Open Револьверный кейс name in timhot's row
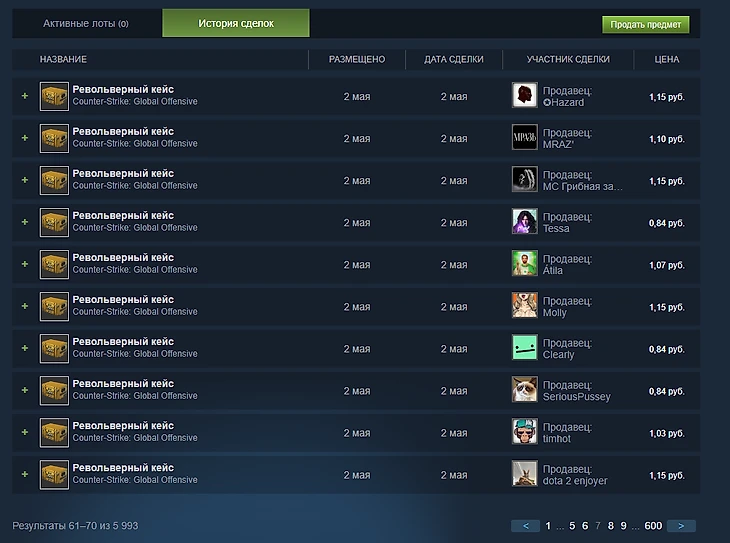This screenshot has height=543, width=730. pyautogui.click(x=123, y=426)
